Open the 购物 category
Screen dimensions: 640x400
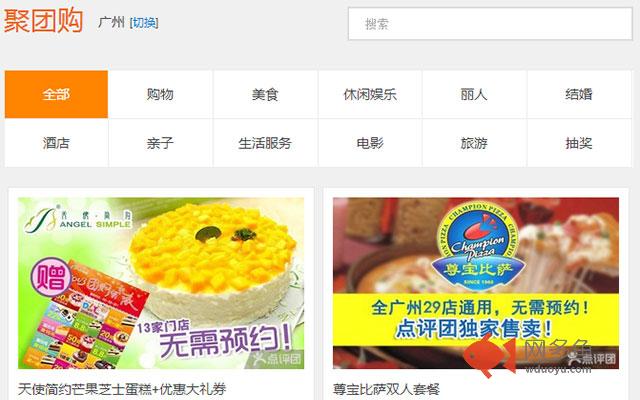click(160, 94)
